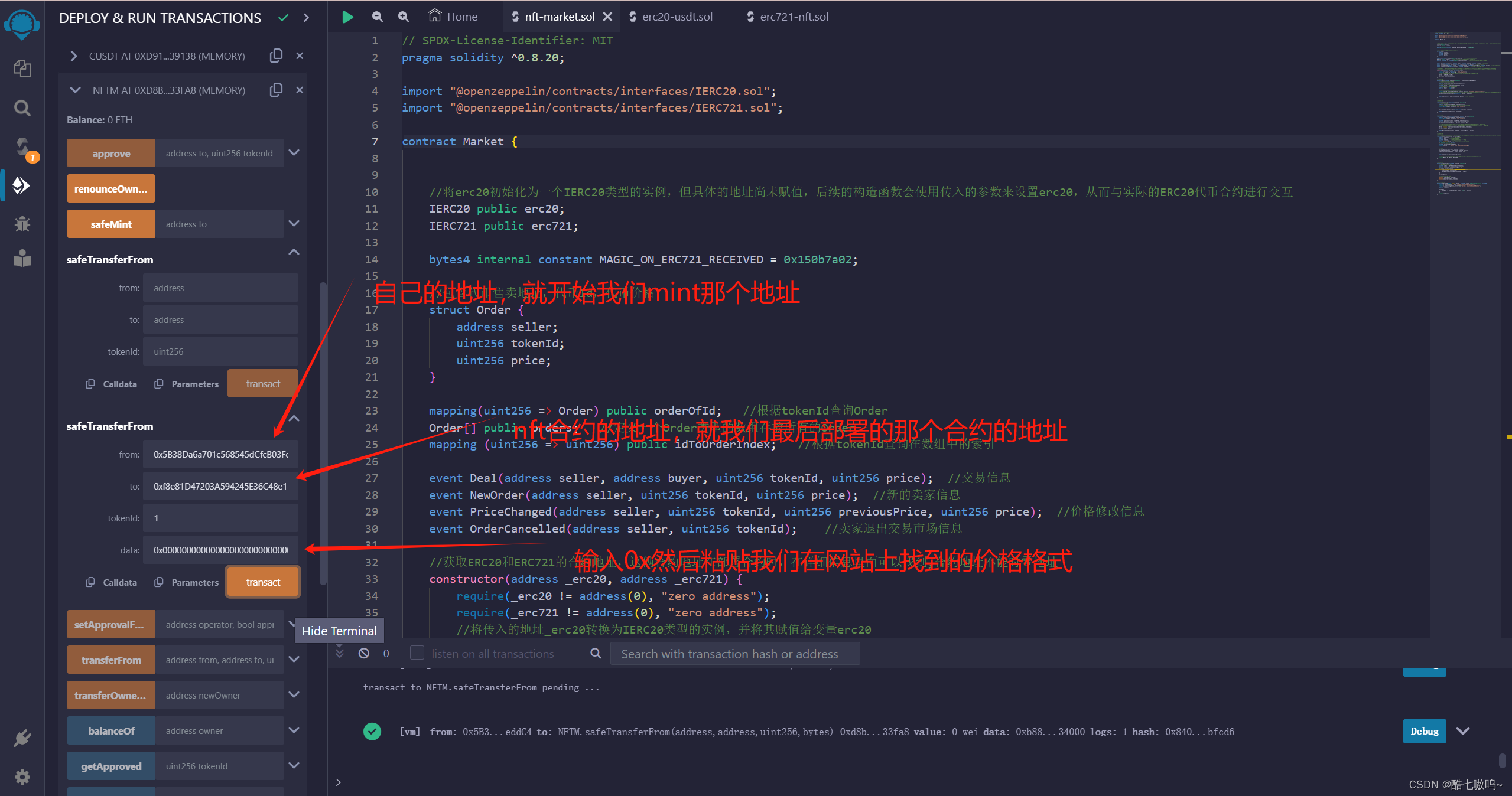Image resolution: width=1512 pixels, height=796 pixels.
Task: Select the Deploy & run transactions sidebar icon
Action: click(22, 185)
